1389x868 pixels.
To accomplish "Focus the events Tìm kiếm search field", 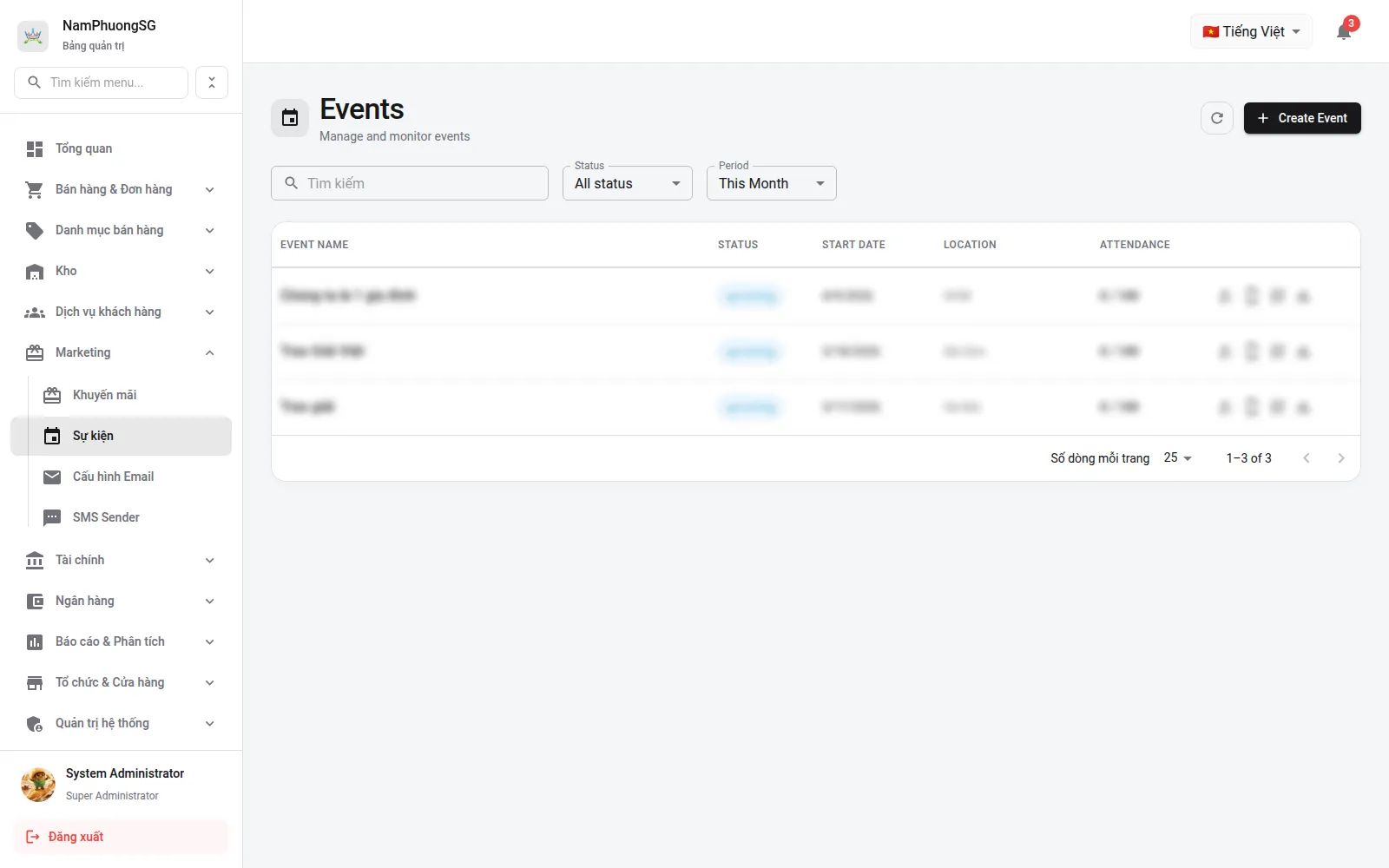I will (x=410, y=183).
